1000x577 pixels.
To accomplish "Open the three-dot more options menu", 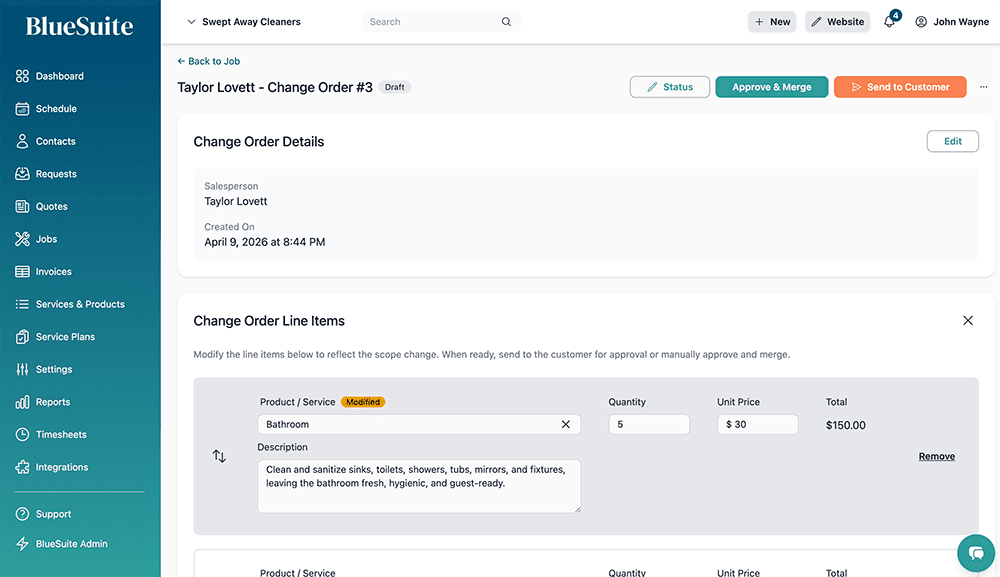I will pyautogui.click(x=983, y=87).
